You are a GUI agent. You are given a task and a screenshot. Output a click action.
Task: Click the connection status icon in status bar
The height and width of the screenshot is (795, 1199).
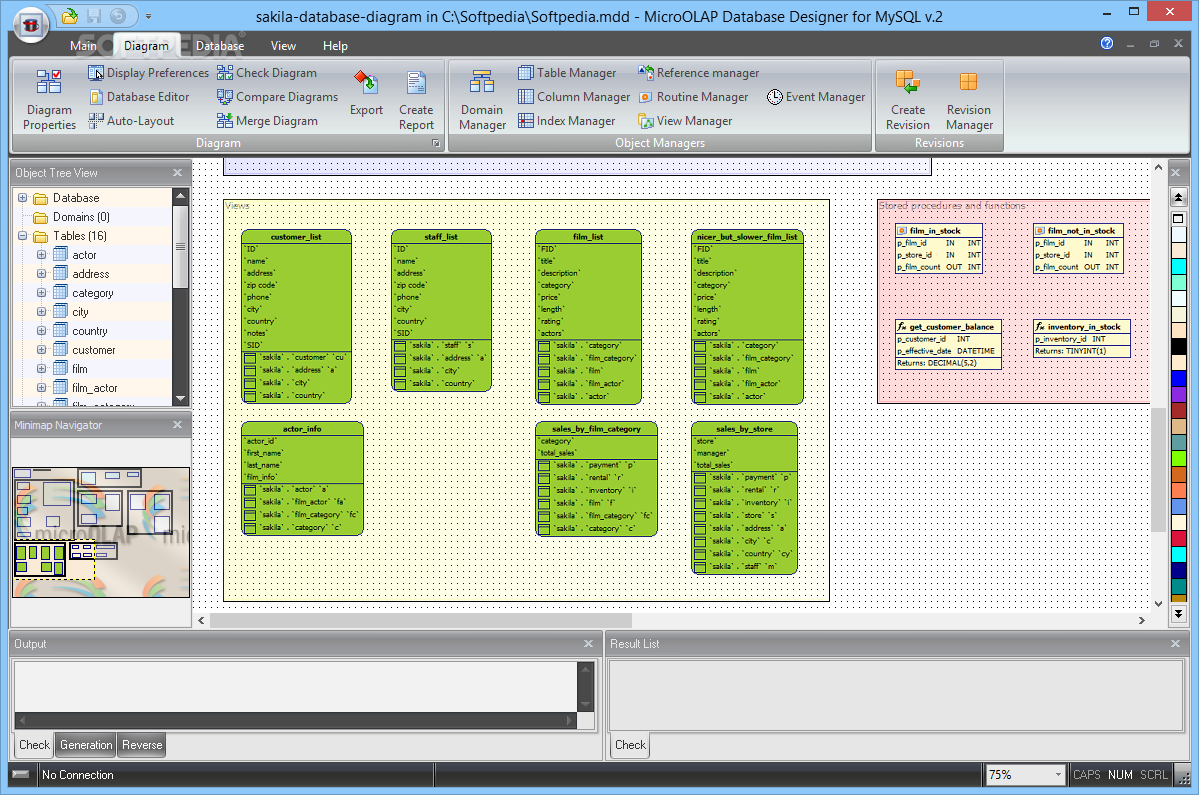(21, 774)
